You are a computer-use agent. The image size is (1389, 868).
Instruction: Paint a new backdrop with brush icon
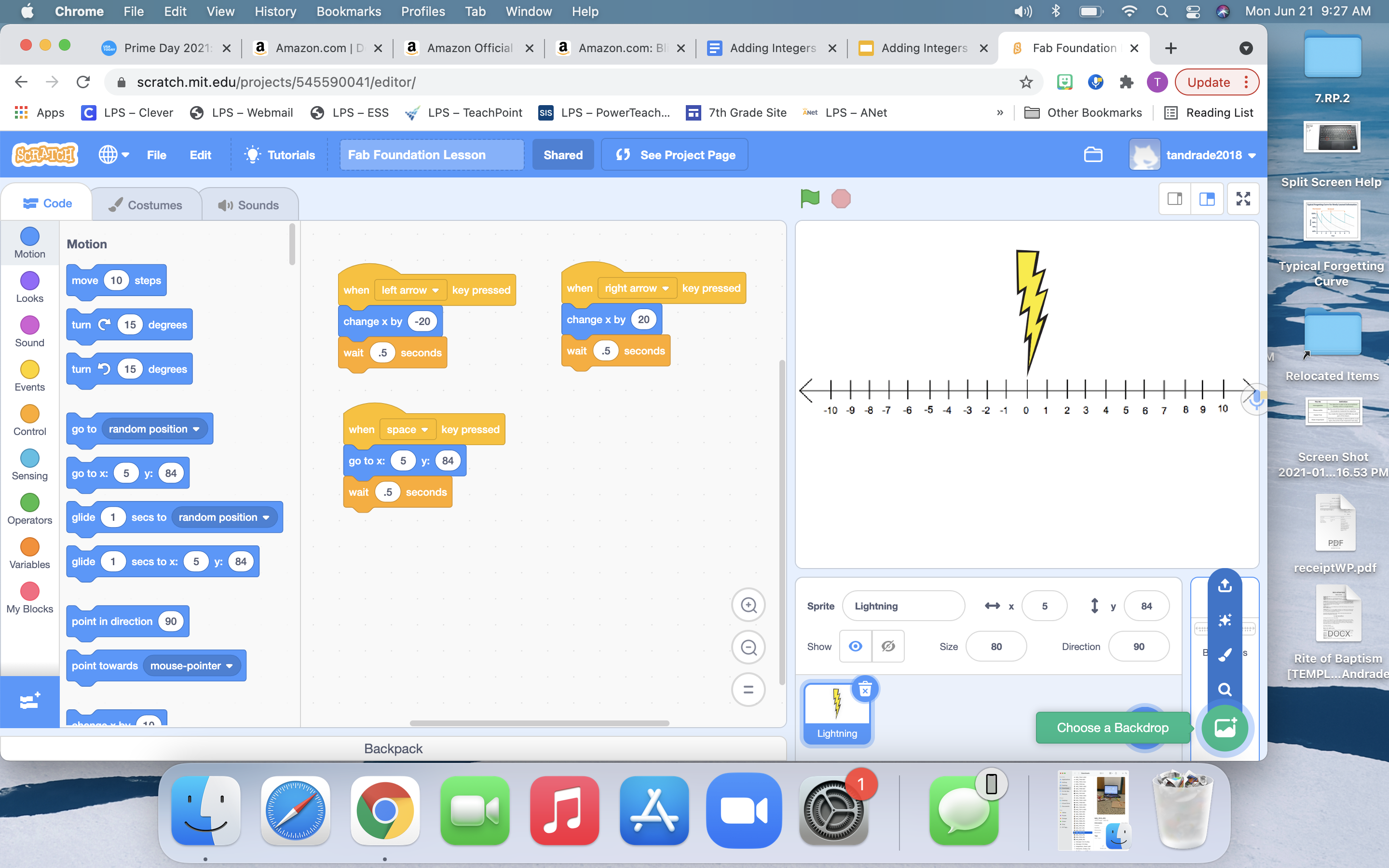click(x=1225, y=655)
